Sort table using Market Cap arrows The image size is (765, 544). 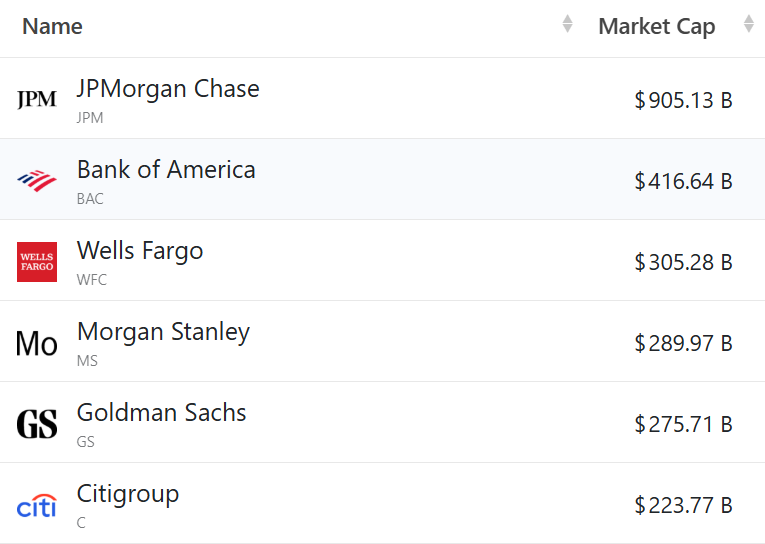click(x=749, y=24)
